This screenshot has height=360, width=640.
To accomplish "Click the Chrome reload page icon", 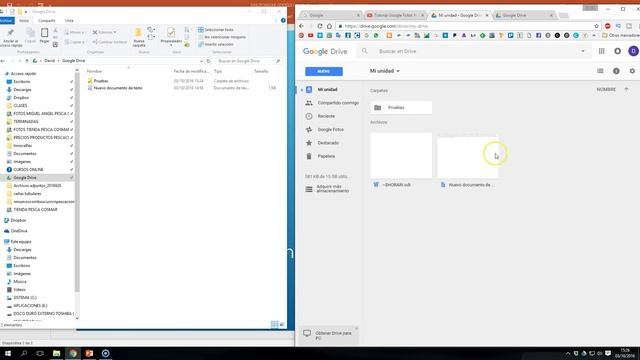I will tap(320, 26).
